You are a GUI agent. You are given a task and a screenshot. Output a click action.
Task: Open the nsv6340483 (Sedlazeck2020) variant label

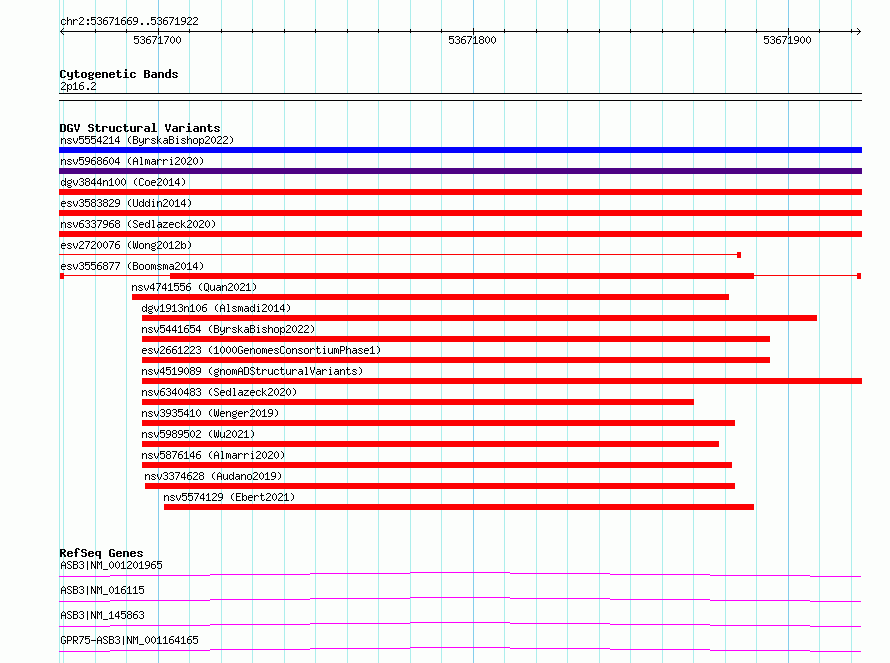(219, 392)
